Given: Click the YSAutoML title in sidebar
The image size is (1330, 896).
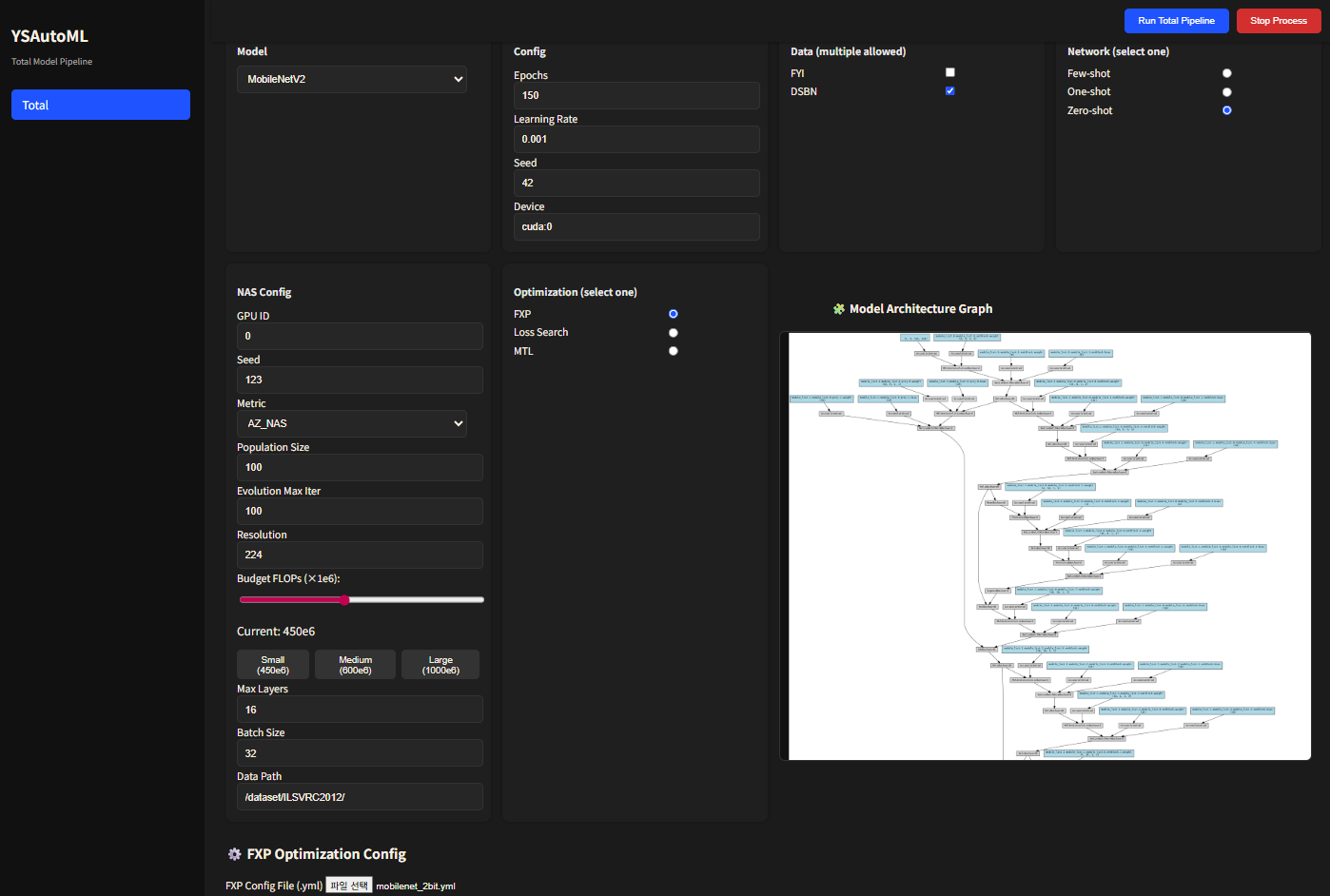Looking at the screenshot, I should [x=49, y=36].
